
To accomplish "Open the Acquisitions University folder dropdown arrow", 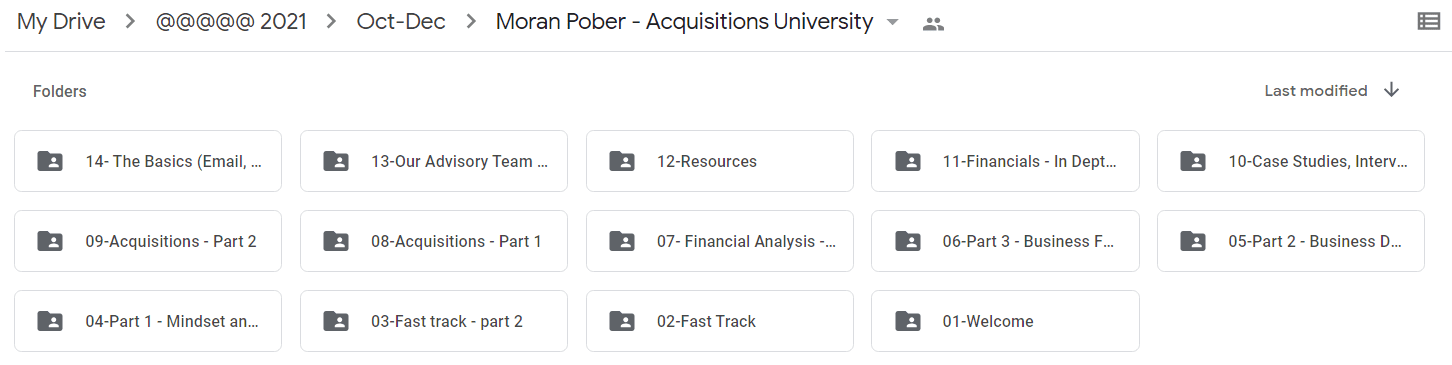I will [893, 23].
